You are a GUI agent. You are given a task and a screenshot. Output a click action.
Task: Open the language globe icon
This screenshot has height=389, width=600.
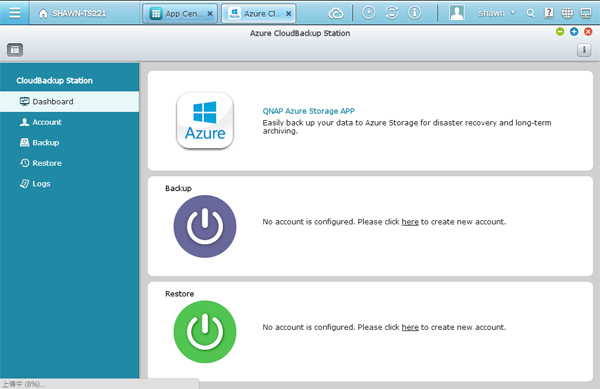(x=567, y=13)
